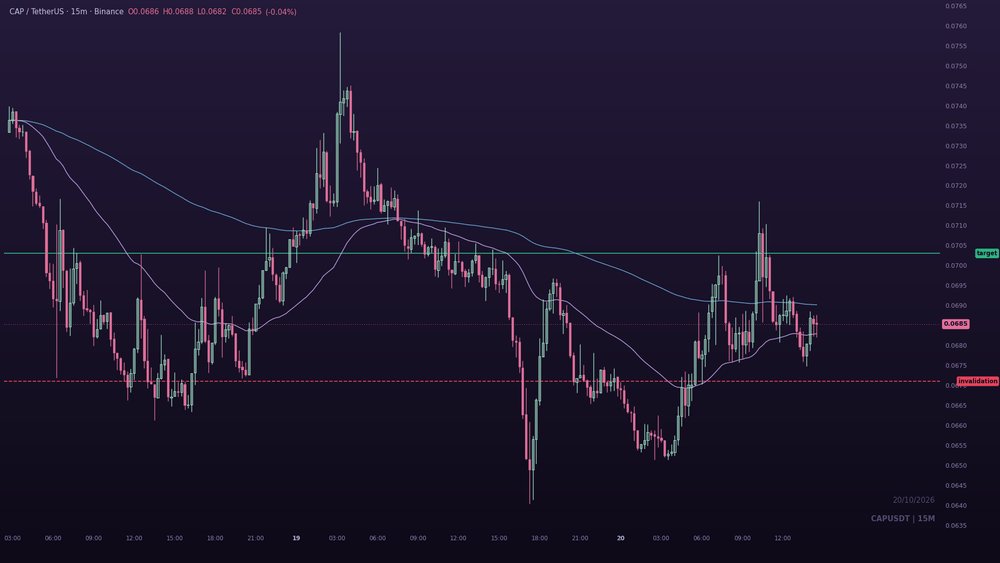Click price axis label 0.0730
This screenshot has height=563, width=1000.
click(956, 146)
